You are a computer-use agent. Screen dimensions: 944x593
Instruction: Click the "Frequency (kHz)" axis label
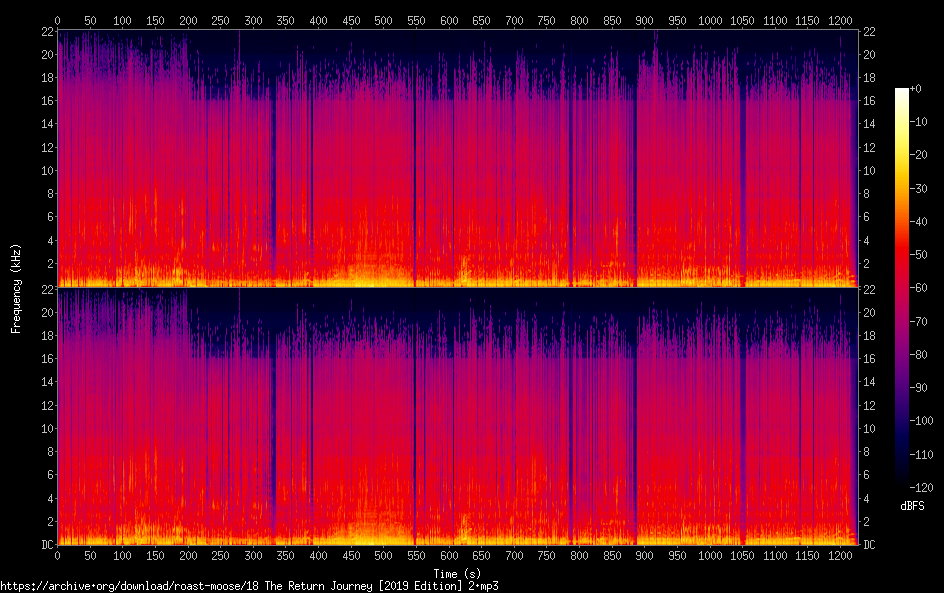(16, 287)
